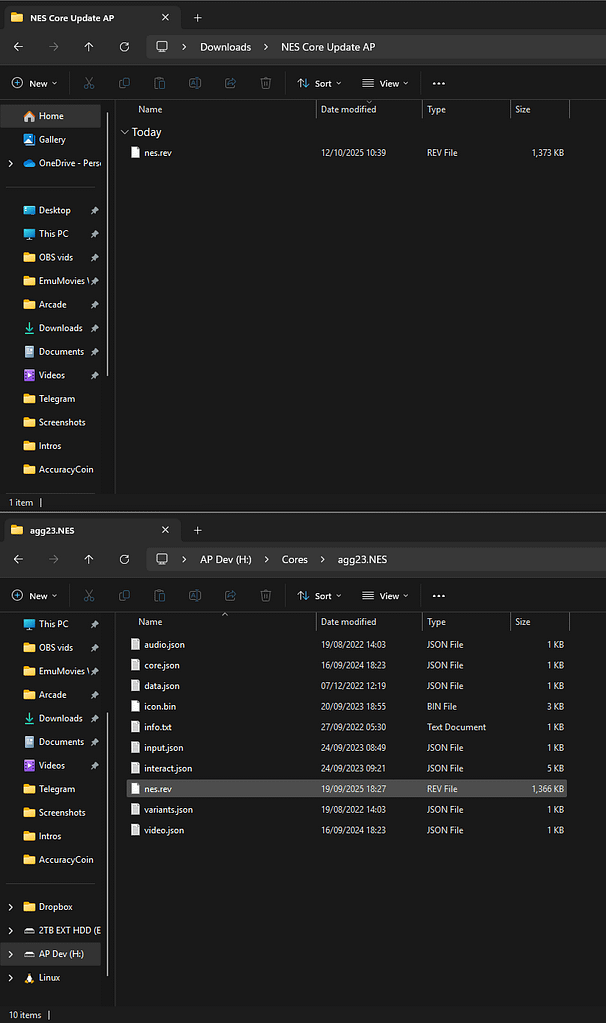Click the New button in top window

(x=35, y=84)
